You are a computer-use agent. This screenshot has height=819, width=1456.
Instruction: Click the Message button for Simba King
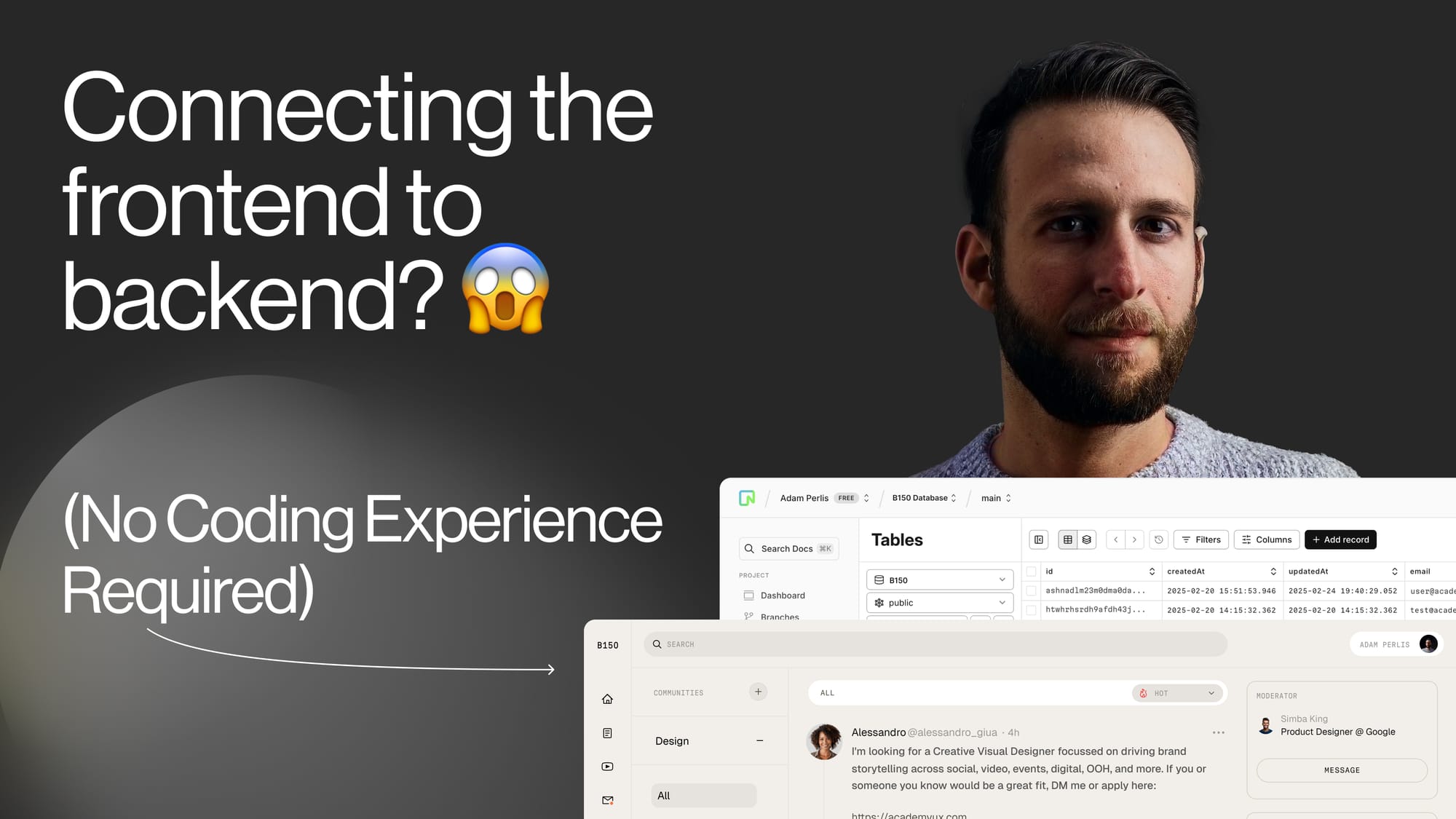[x=1342, y=769]
